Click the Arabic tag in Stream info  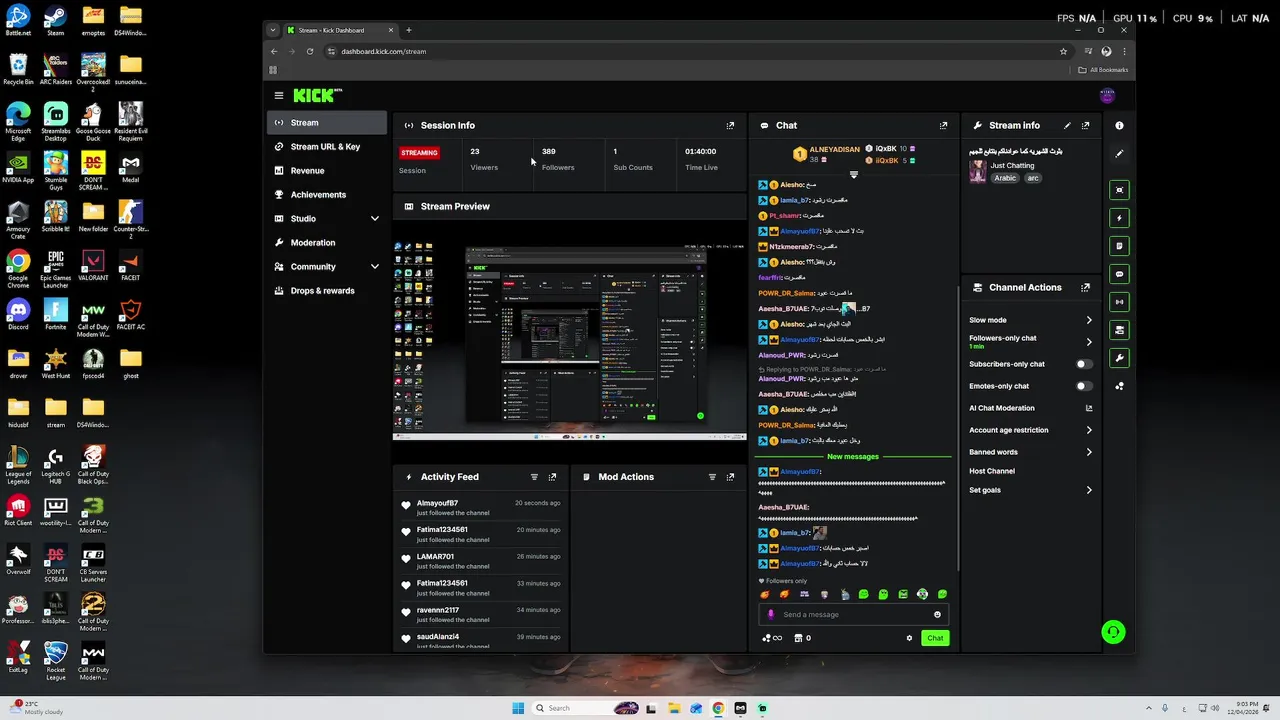click(x=1005, y=178)
